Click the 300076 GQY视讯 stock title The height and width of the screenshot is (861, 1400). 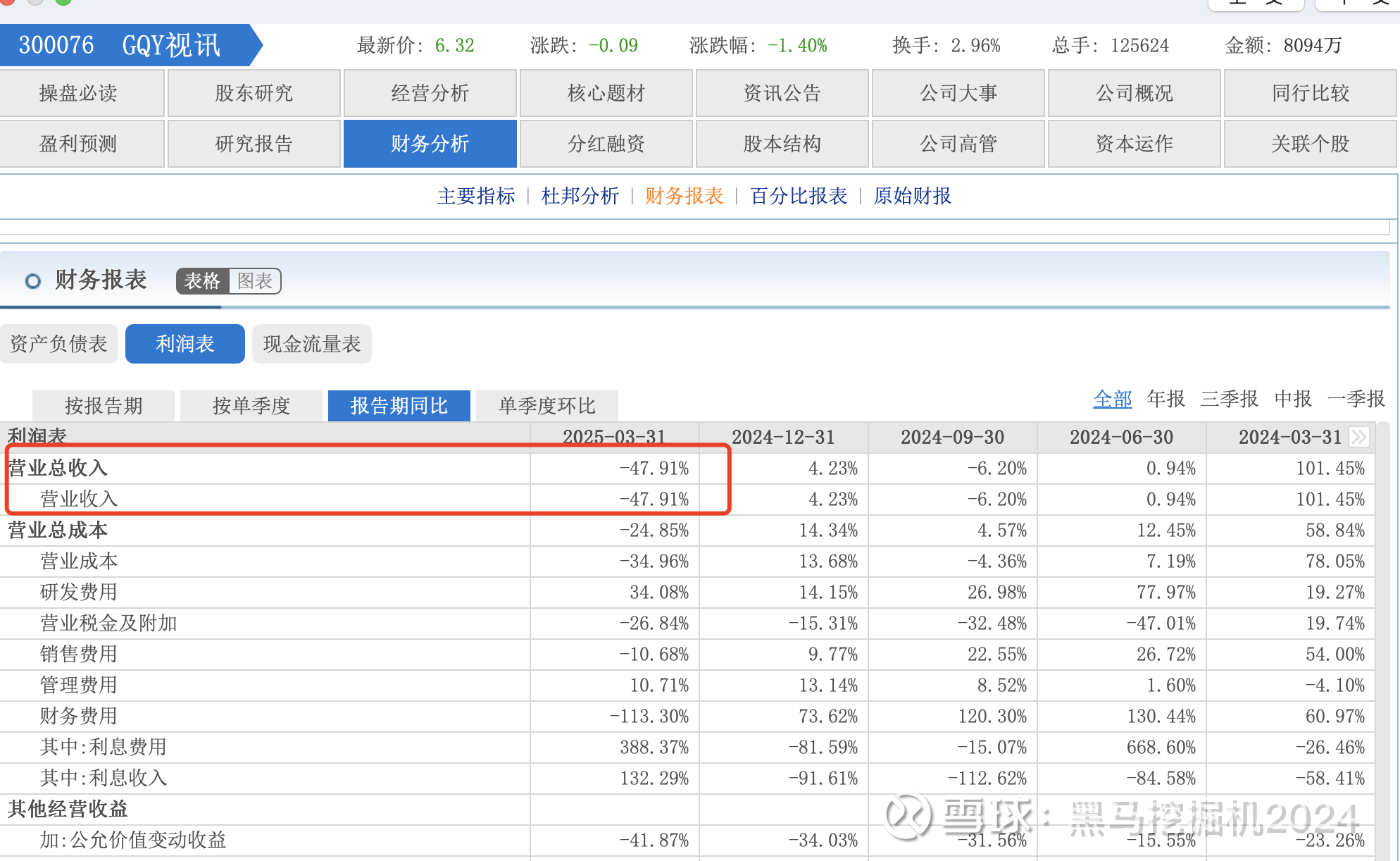click(120, 45)
